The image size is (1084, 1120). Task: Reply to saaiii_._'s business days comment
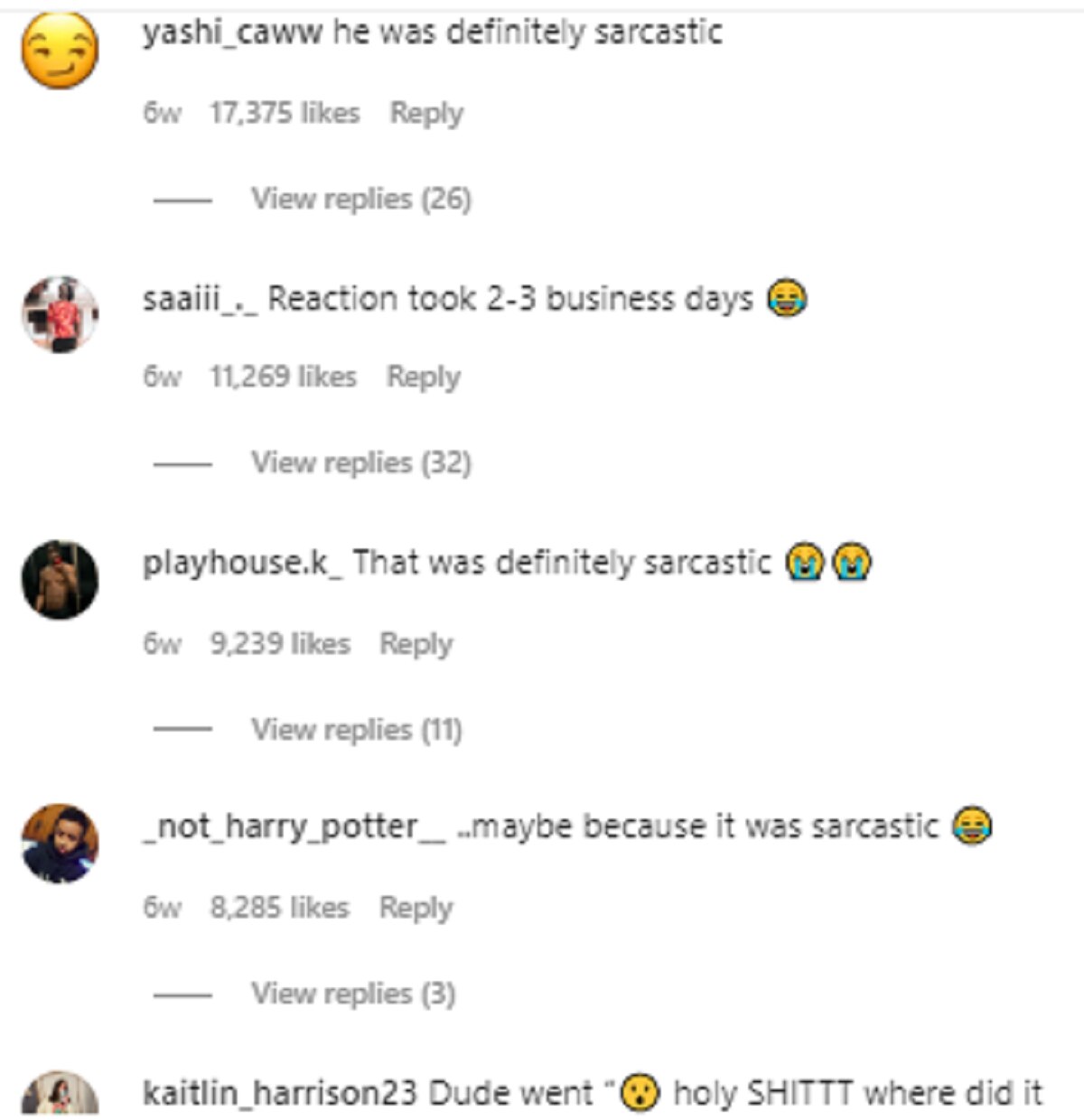pyautogui.click(x=424, y=378)
